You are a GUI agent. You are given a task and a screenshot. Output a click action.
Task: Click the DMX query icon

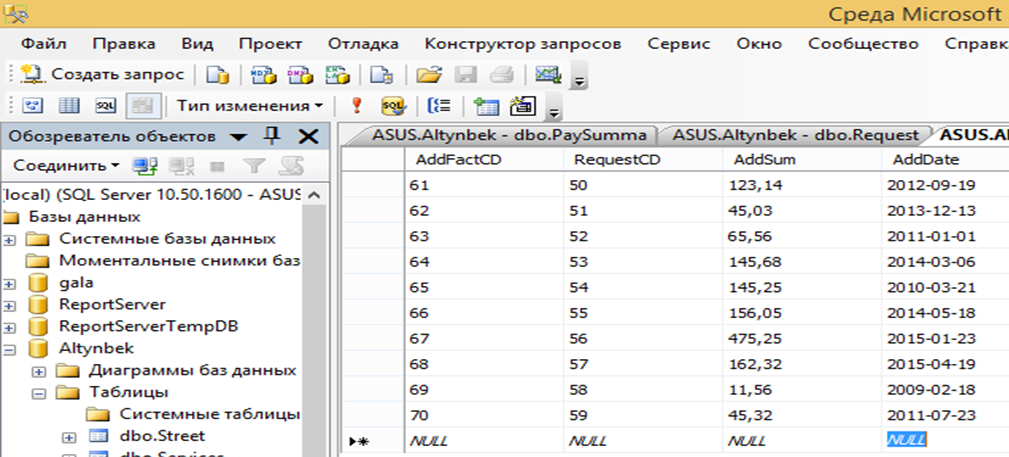(300, 75)
